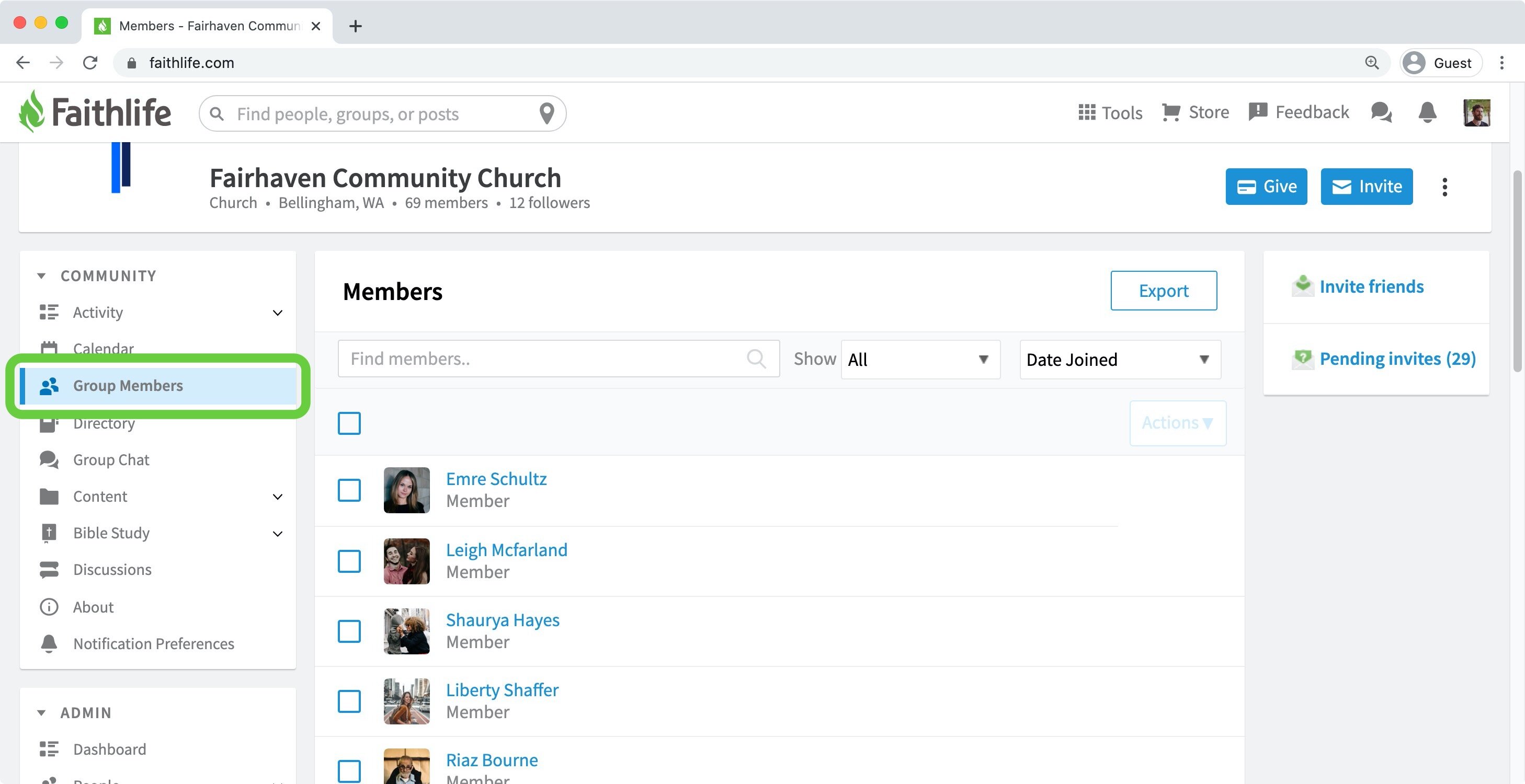1525x784 pixels.
Task: Open the Feedback icon
Action: (x=1257, y=112)
